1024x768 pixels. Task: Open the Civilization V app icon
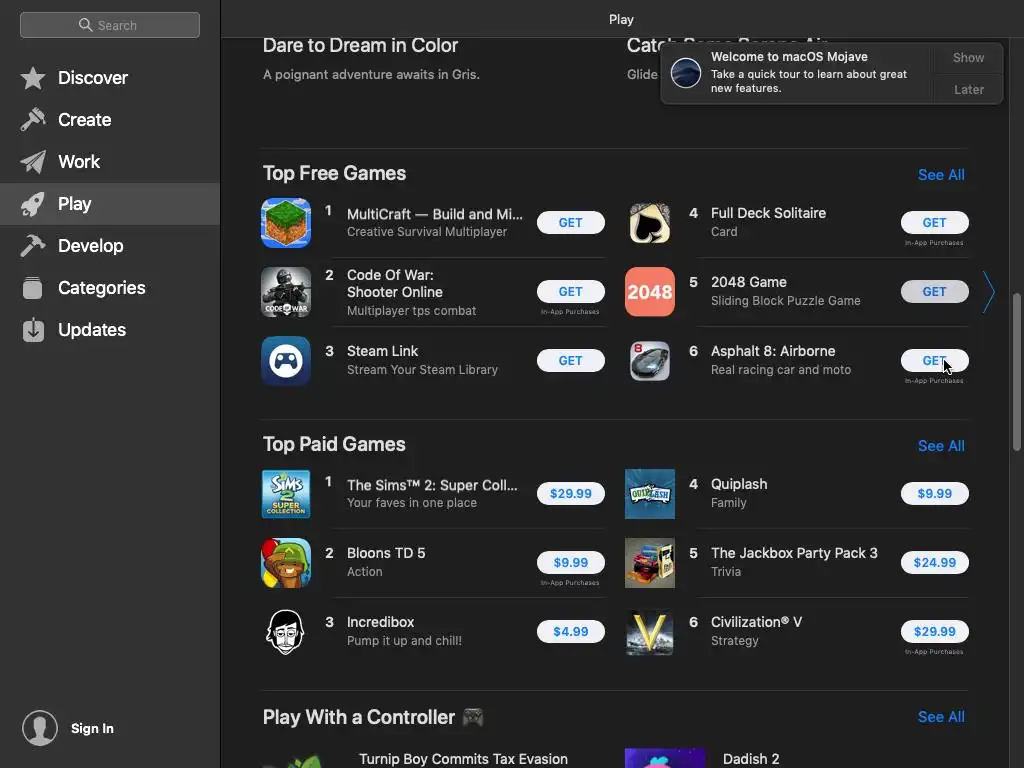tap(650, 633)
